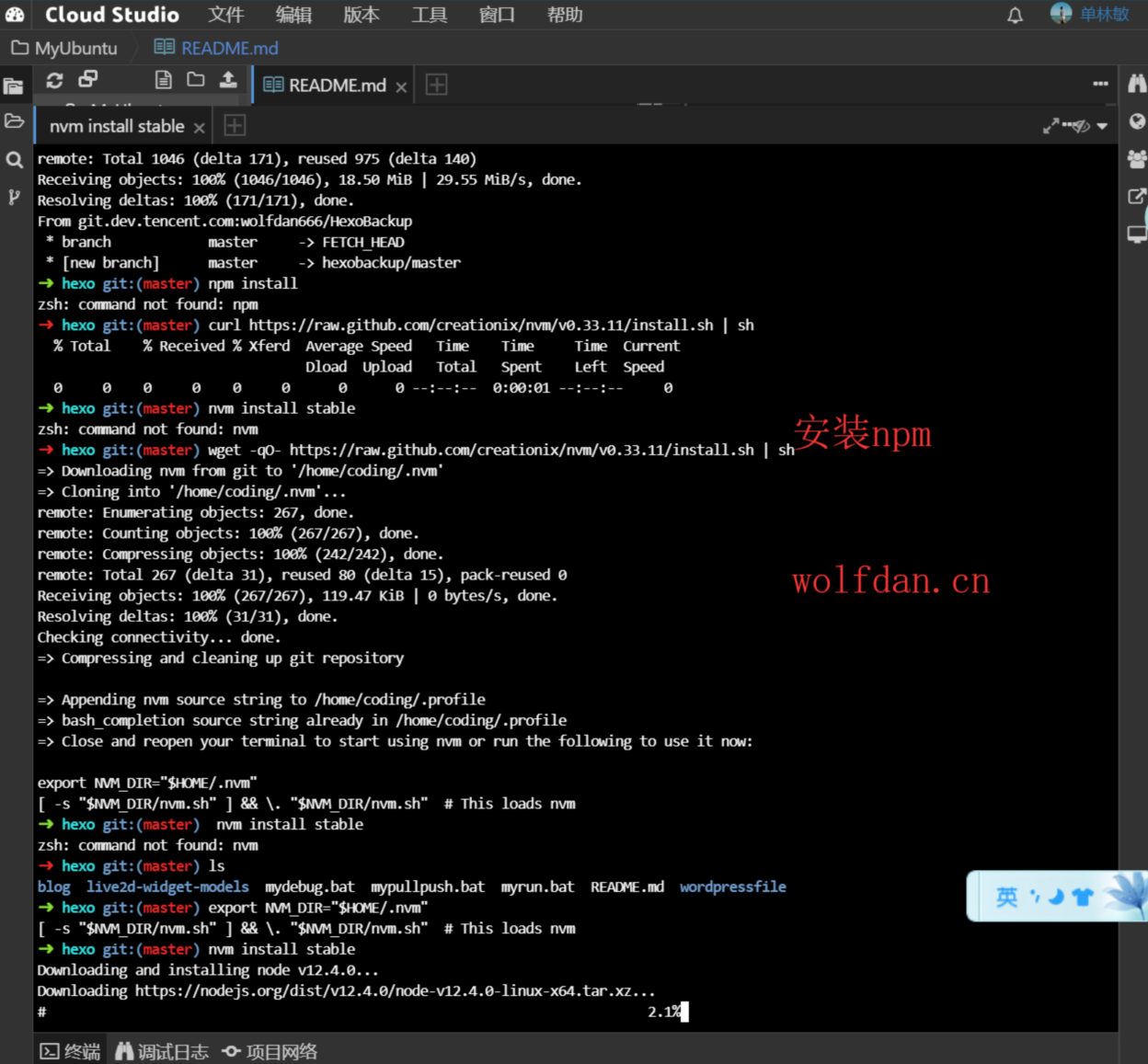The width and height of the screenshot is (1148, 1064).
Task: Expand the terminal profile dropdown arrow
Action: (1101, 125)
